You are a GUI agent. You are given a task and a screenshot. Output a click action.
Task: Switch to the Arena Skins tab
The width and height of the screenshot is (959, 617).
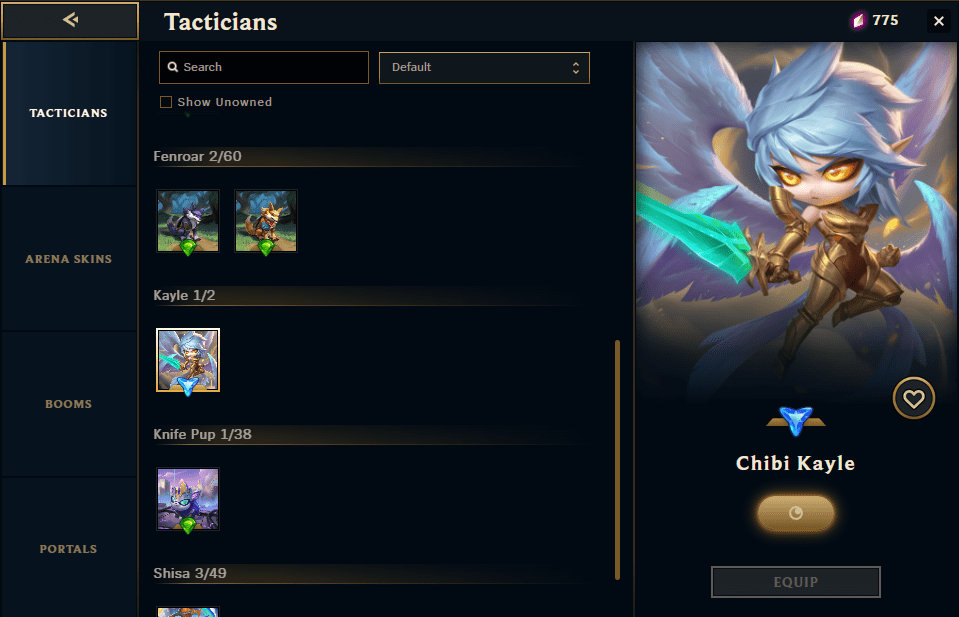68,259
